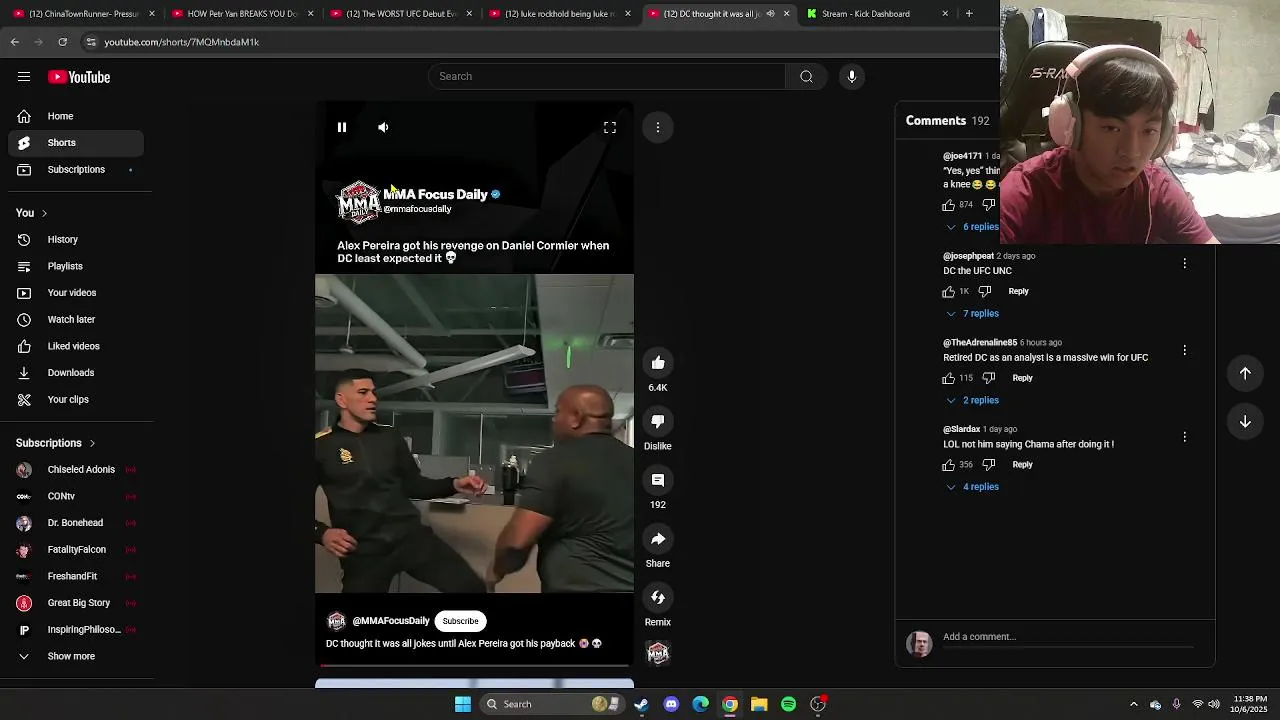Open the comments button showing 192
This screenshot has height=720, width=1280.
tap(658, 481)
